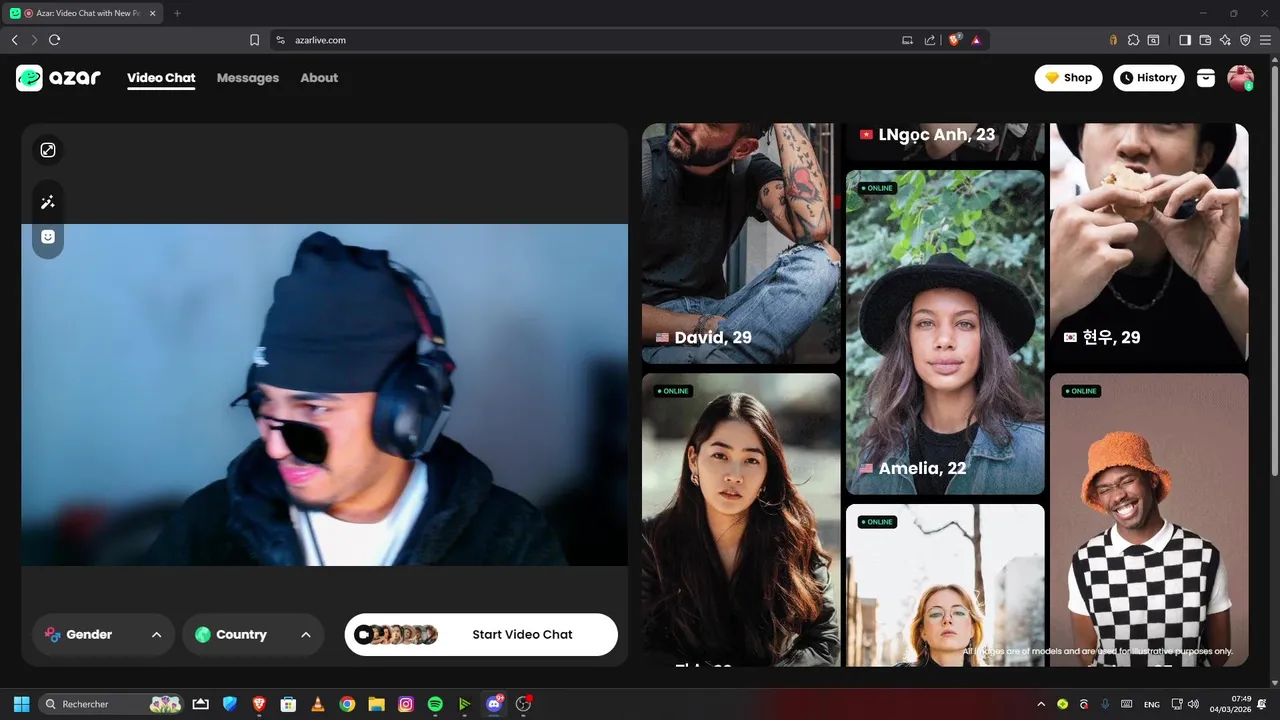Open the browser main menu
Viewport: 1280px width, 720px height.
tap(1266, 40)
